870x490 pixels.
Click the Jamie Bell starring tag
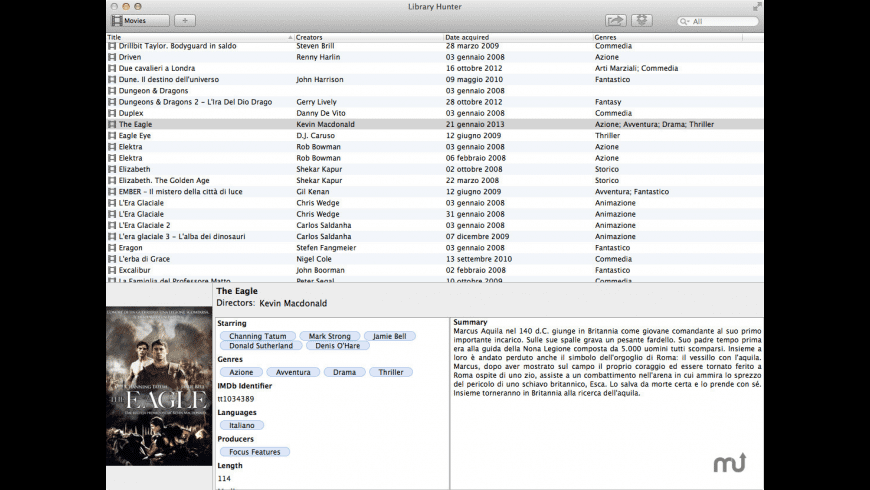[390, 336]
